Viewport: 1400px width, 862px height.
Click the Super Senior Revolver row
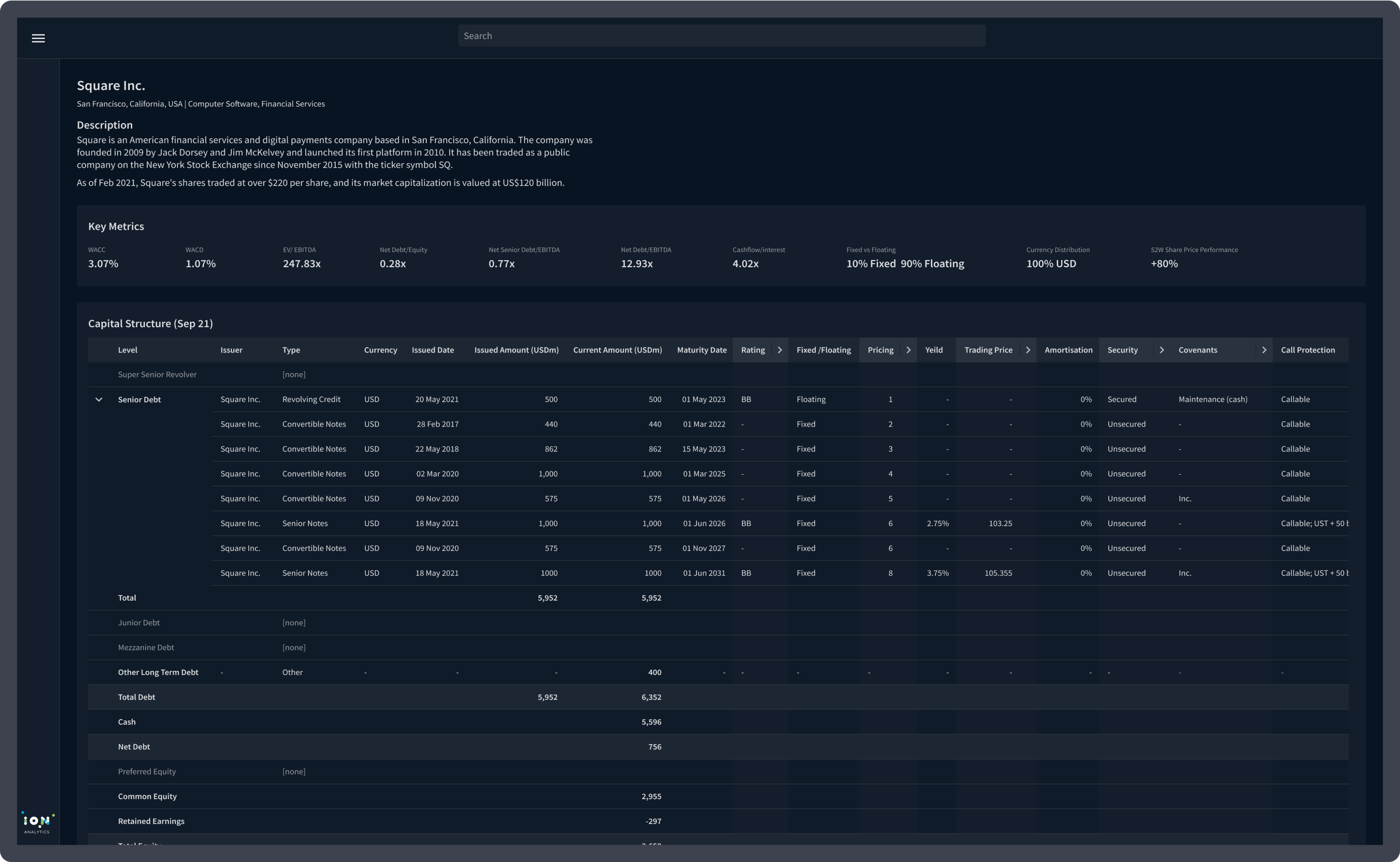tap(157, 374)
